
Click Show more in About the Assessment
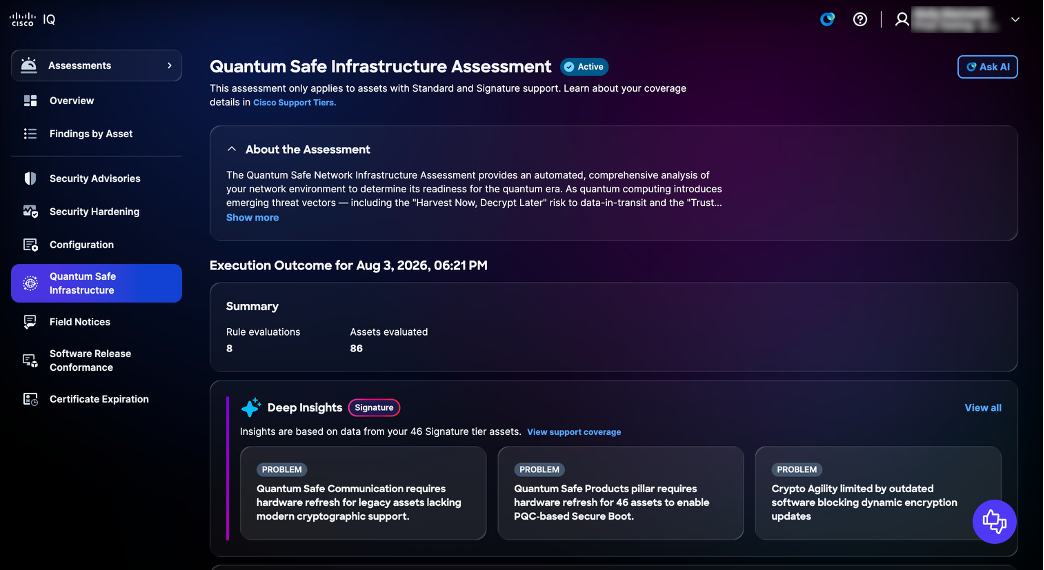click(252, 218)
